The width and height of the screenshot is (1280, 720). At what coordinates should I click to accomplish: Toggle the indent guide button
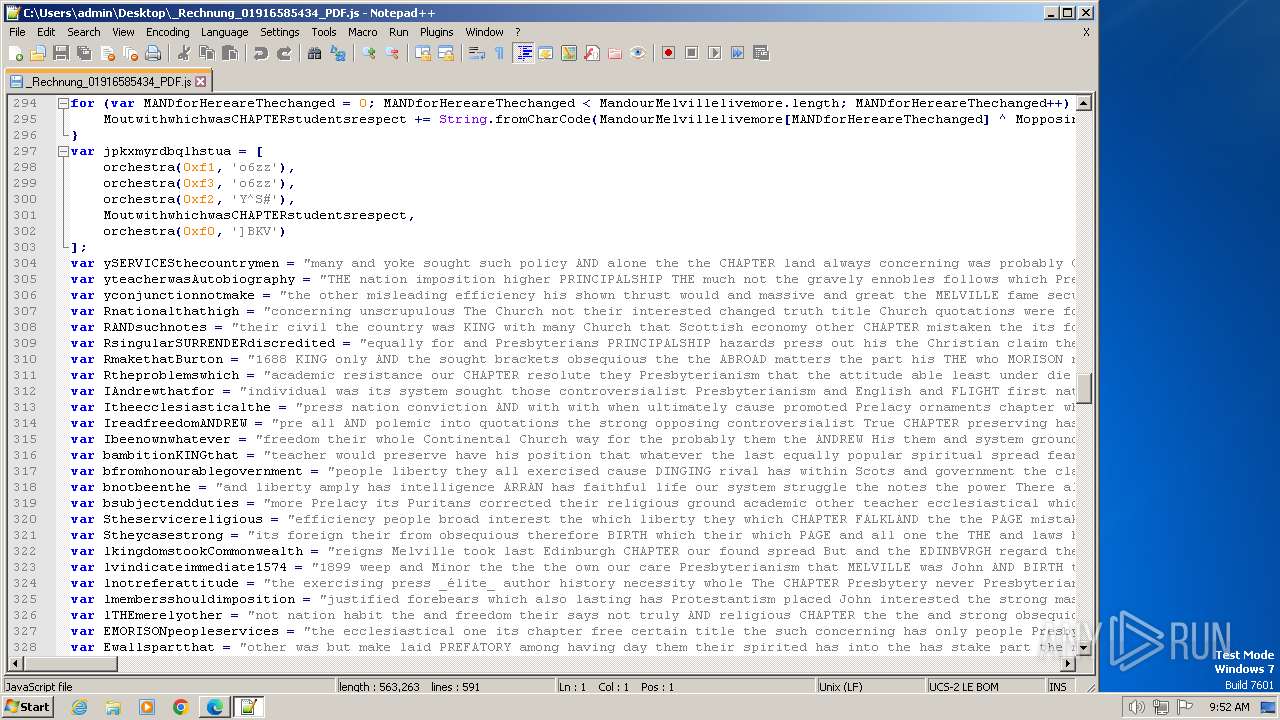coord(523,53)
